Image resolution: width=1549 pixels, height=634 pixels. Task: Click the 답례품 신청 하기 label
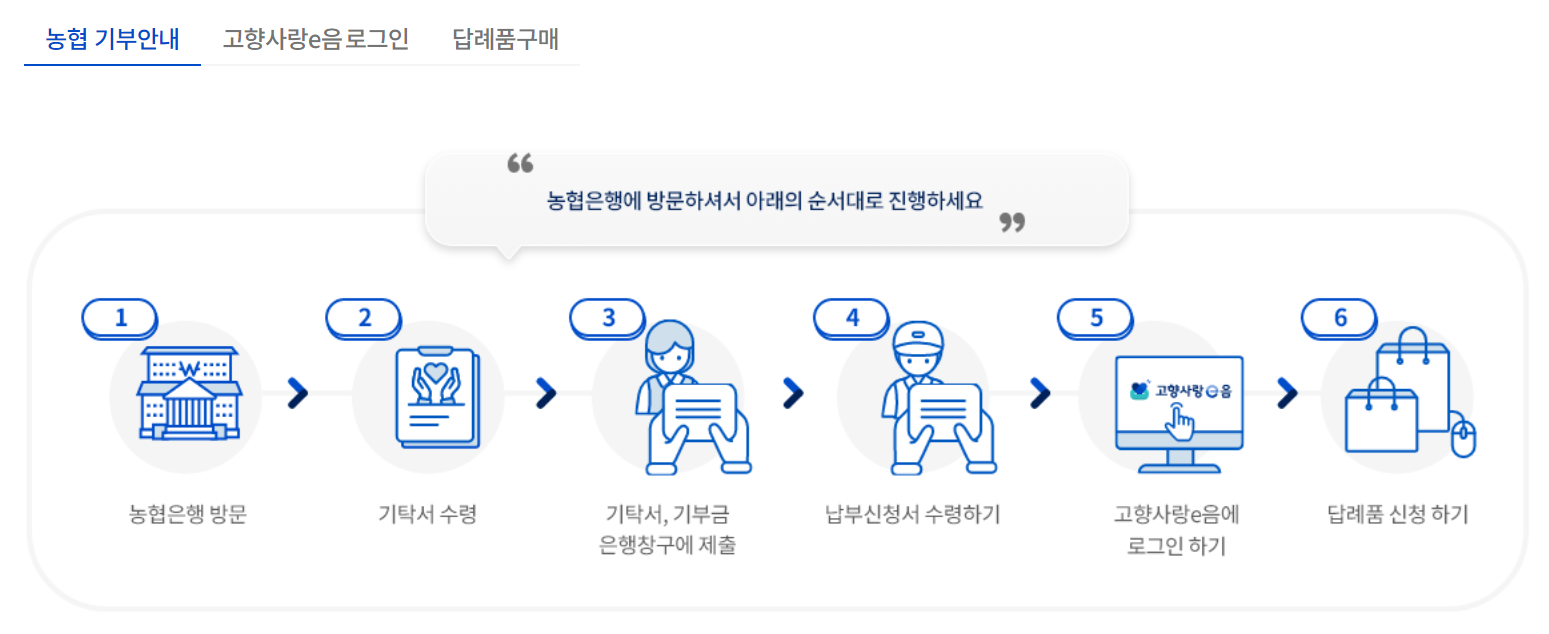[x=1397, y=515]
